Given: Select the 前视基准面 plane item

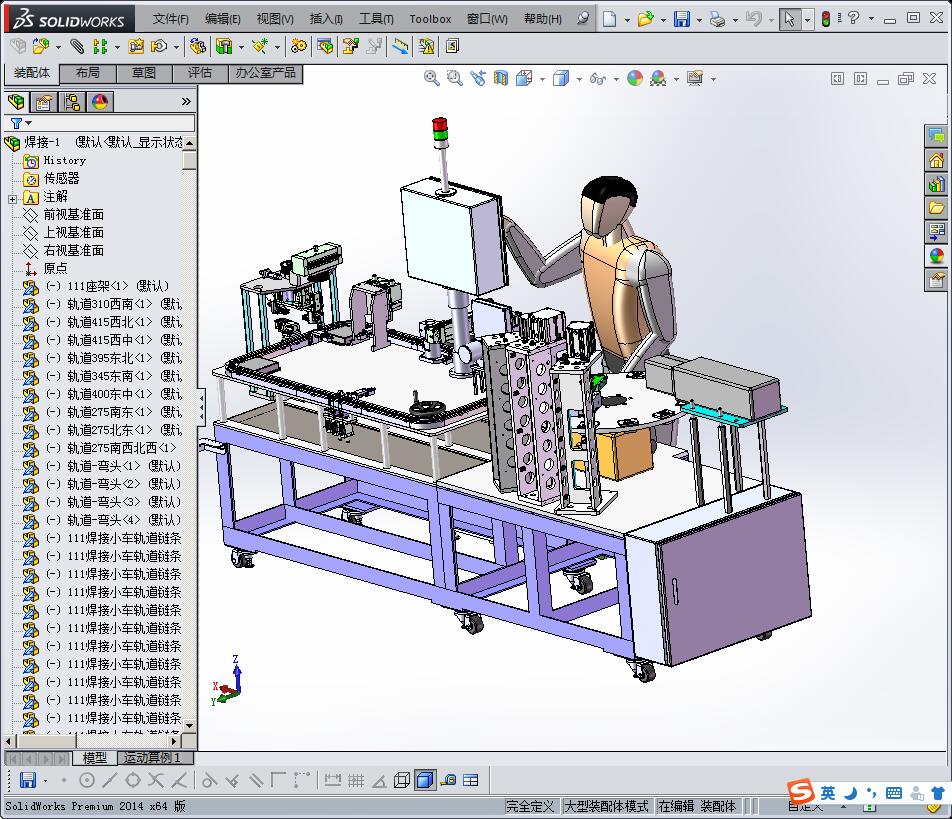Looking at the screenshot, I should pos(73,214).
